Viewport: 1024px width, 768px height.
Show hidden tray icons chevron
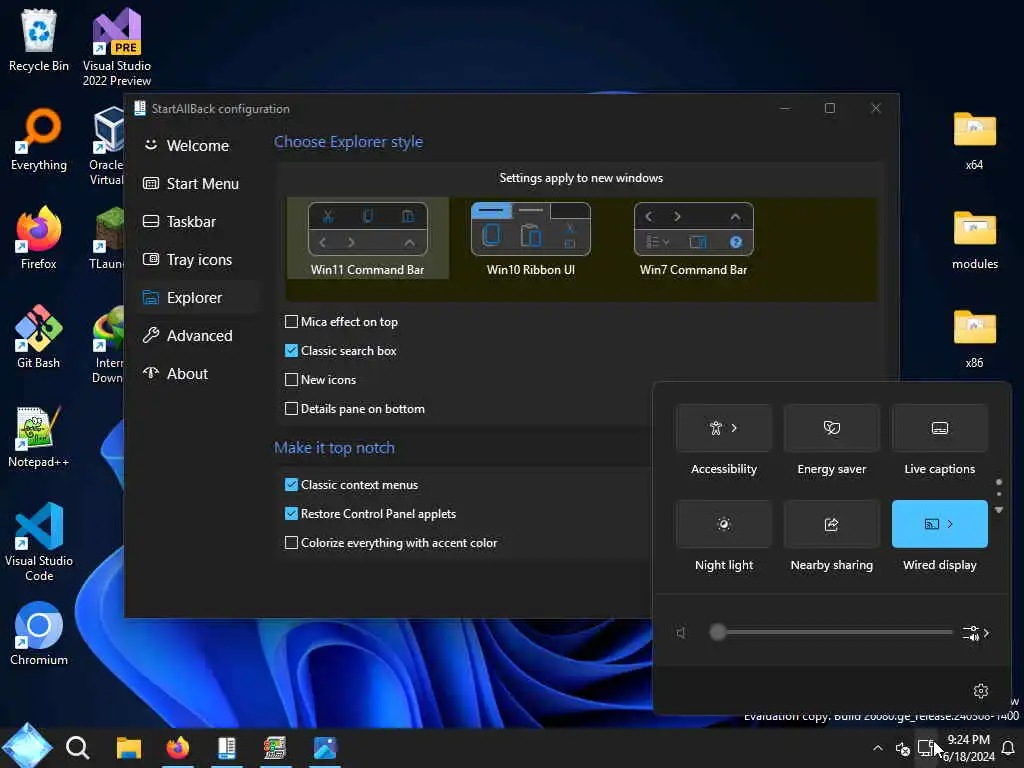(x=878, y=748)
